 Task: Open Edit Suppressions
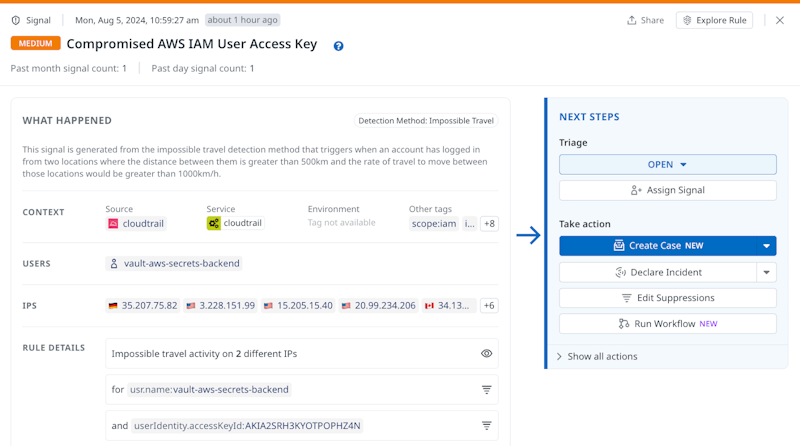point(667,298)
